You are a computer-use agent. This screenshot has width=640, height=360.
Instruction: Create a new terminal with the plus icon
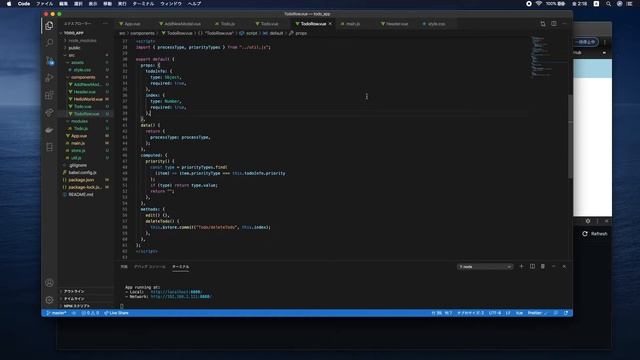tap(521, 267)
